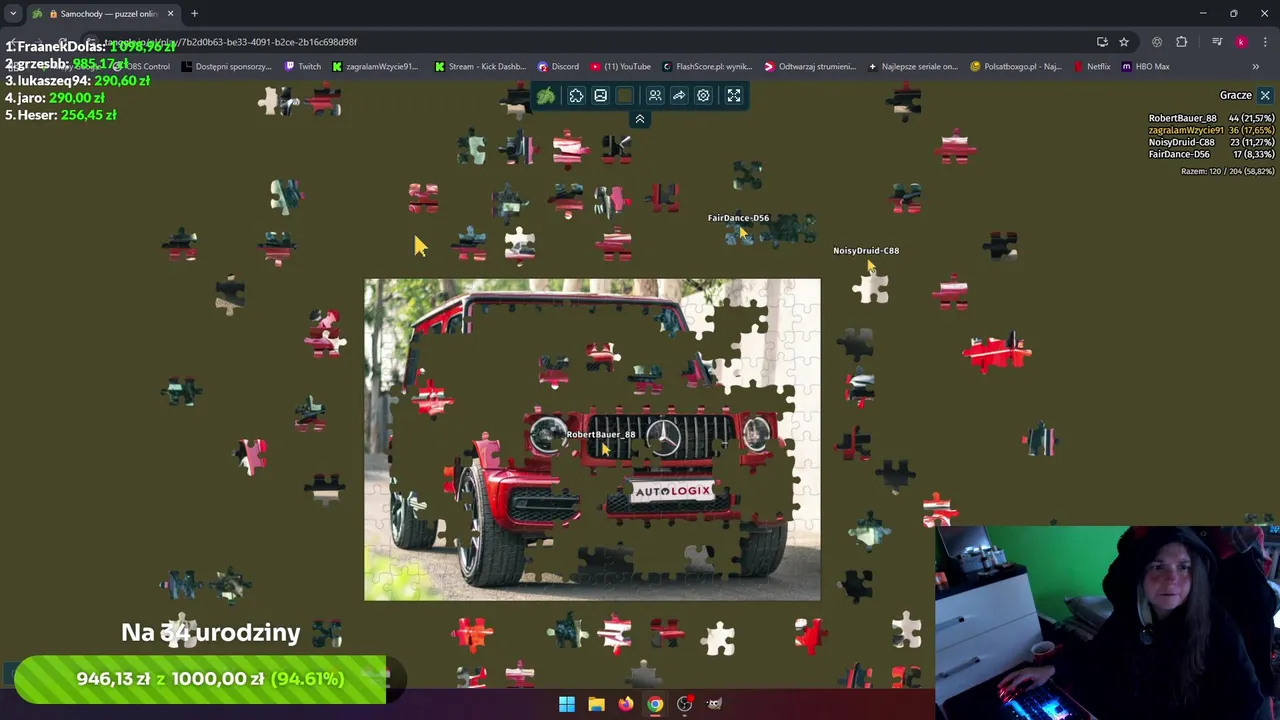The width and height of the screenshot is (1280, 720).
Task: Select player zagralamWzycie91 in scoreboard
Action: click(x=1211, y=130)
